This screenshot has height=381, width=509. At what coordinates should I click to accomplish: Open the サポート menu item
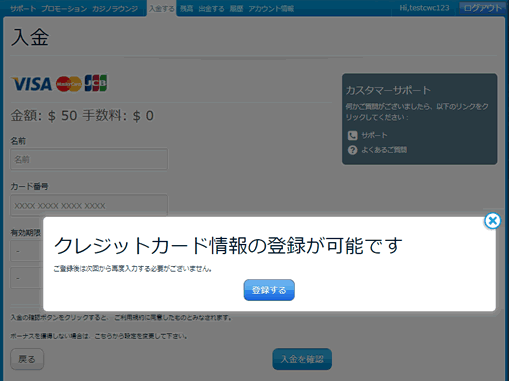point(23,9)
